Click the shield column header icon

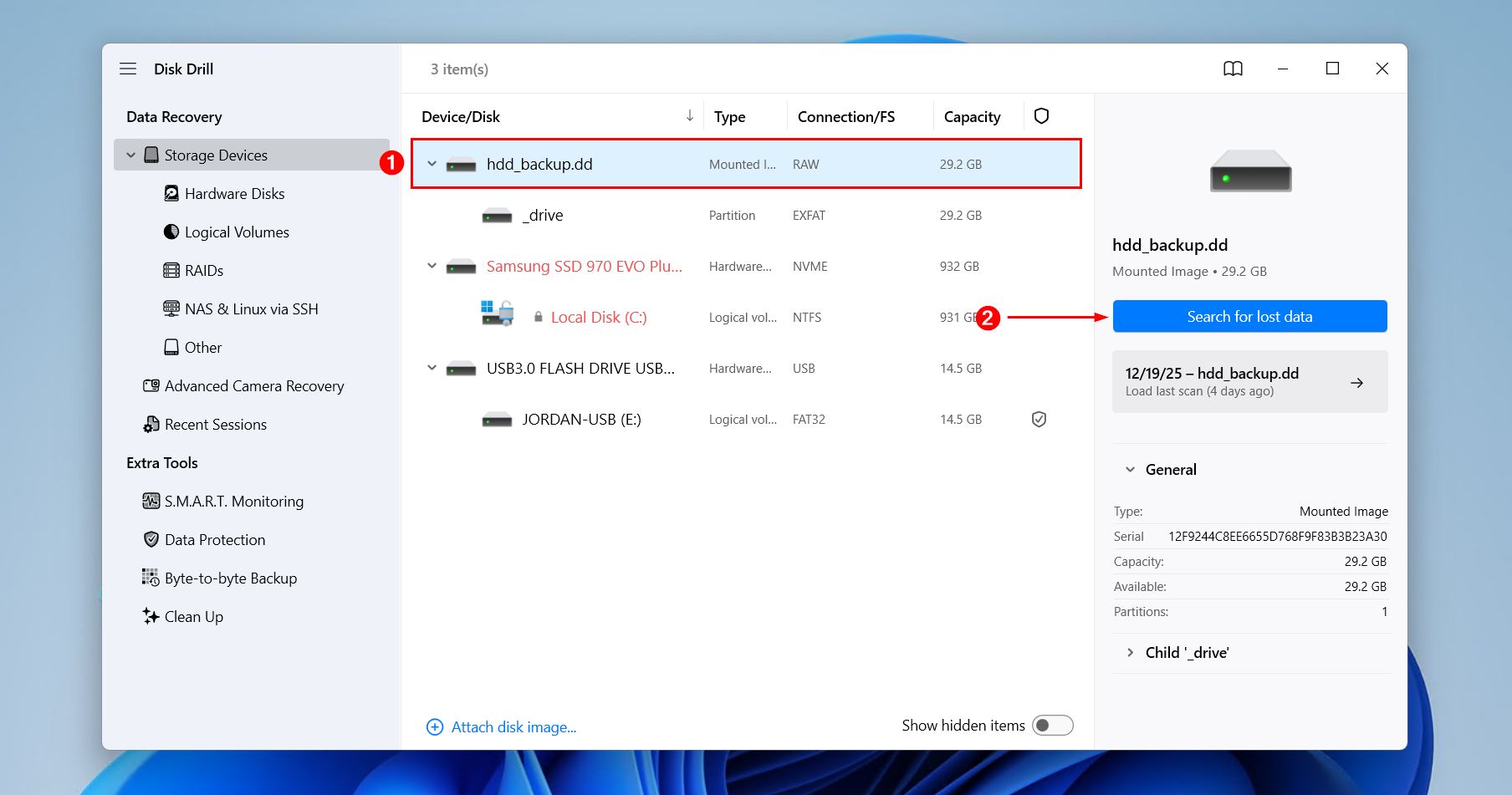pyautogui.click(x=1041, y=116)
